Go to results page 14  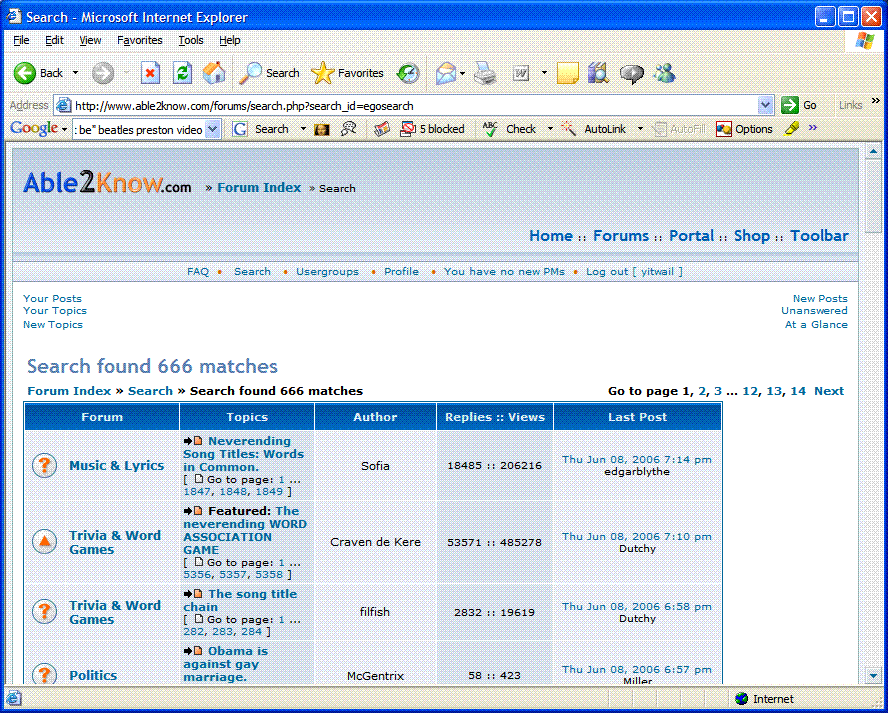tap(798, 391)
